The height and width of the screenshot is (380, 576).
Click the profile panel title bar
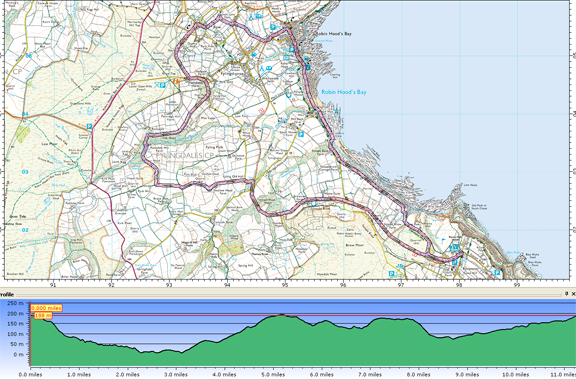(x=288, y=294)
